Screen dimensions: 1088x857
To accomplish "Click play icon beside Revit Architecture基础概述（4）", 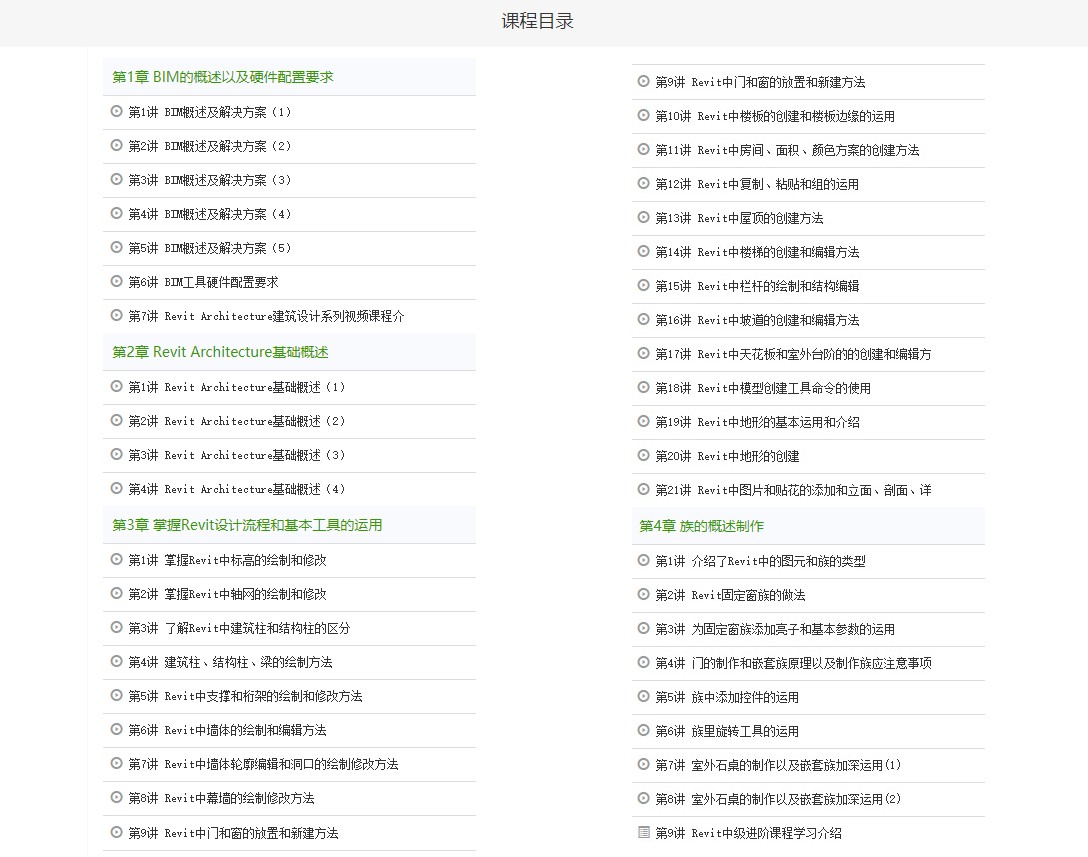I will 117,488.
